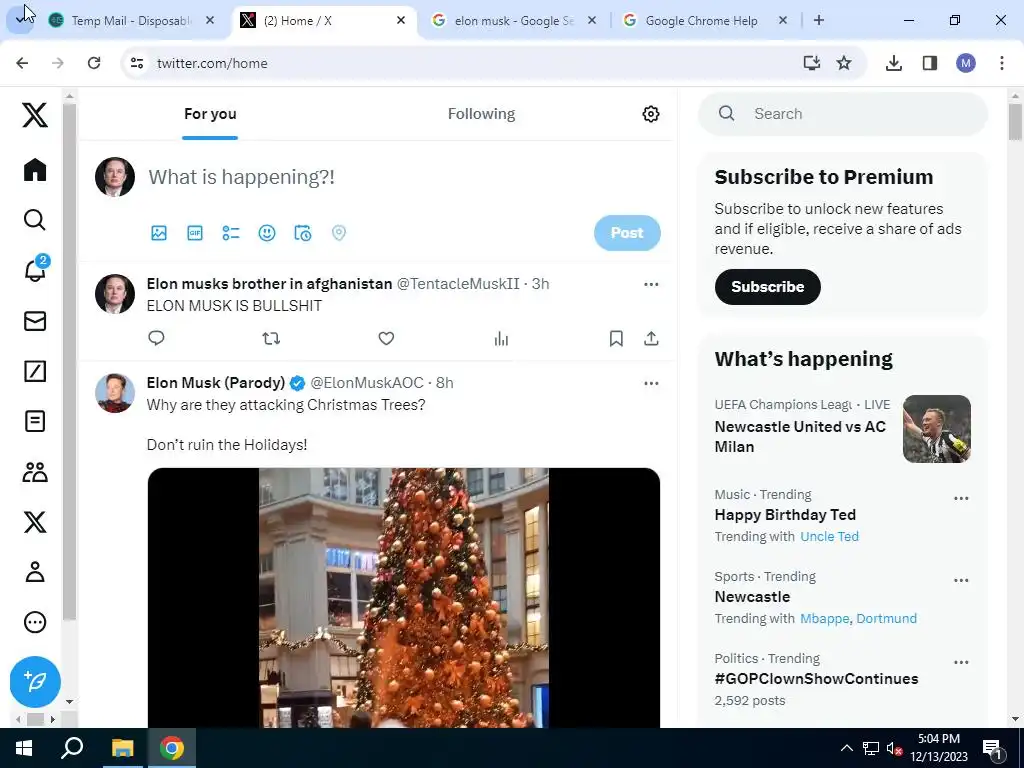Image resolution: width=1024 pixels, height=768 pixels.
Task: Switch to the Following timeline tab
Action: (x=481, y=114)
